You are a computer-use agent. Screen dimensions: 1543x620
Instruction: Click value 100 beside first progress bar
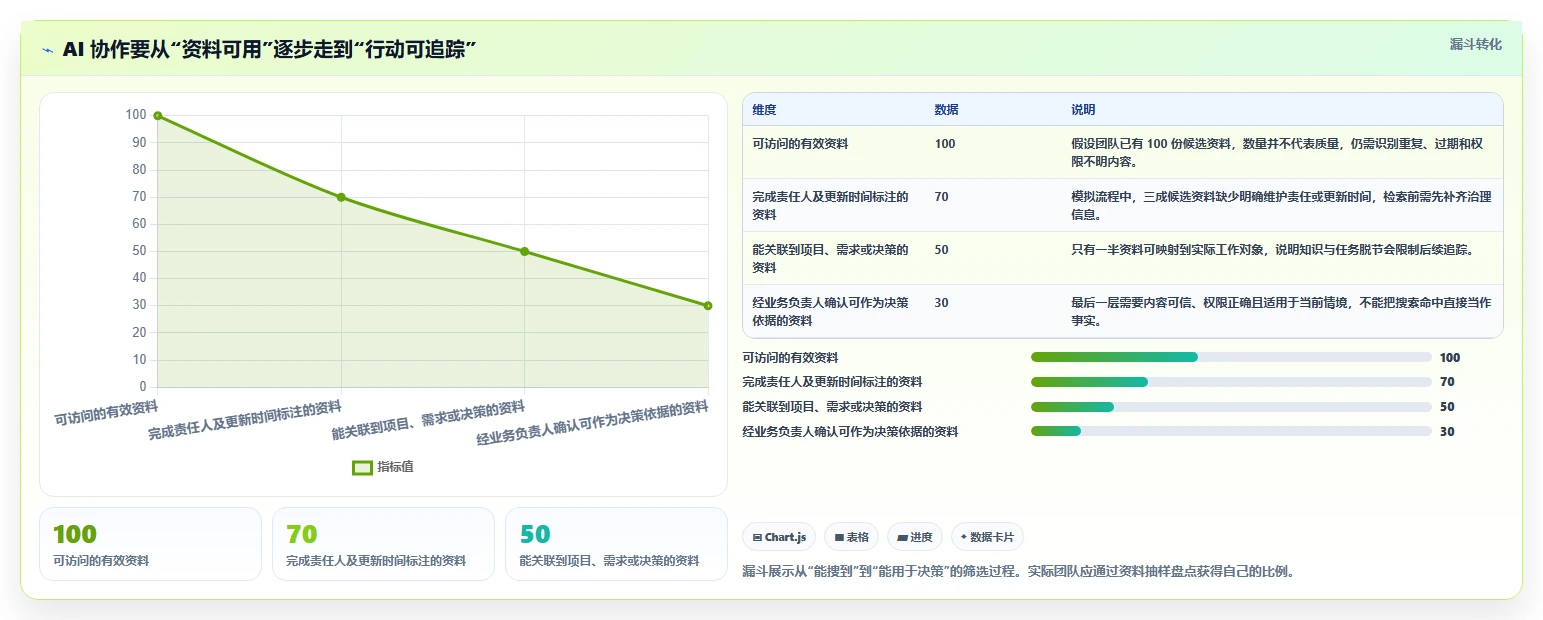pos(1450,357)
